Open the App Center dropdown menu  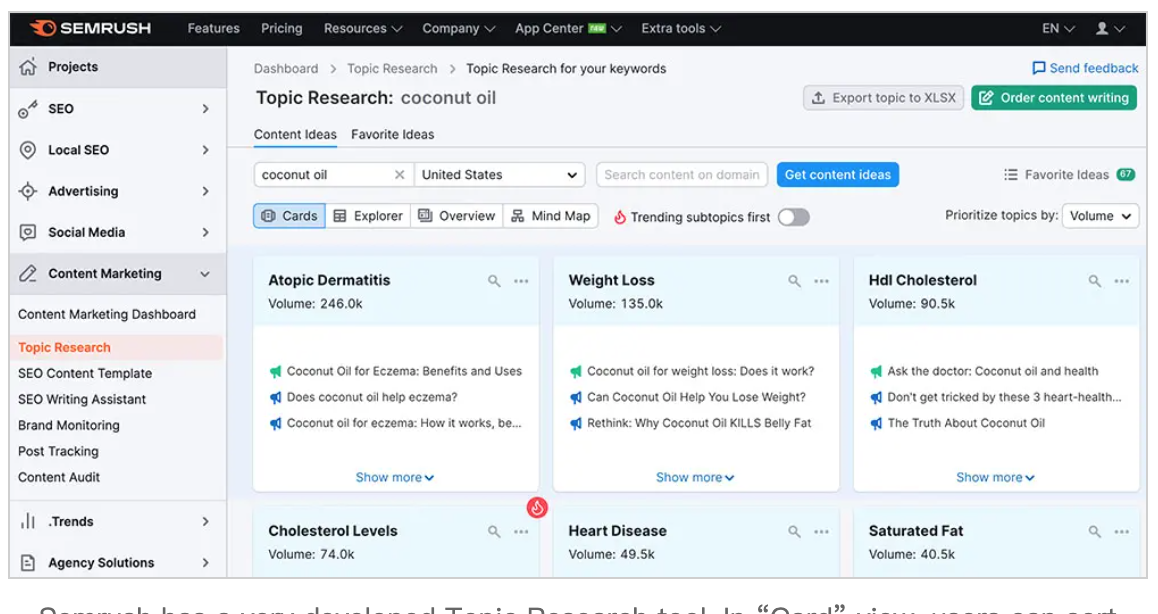(x=568, y=28)
